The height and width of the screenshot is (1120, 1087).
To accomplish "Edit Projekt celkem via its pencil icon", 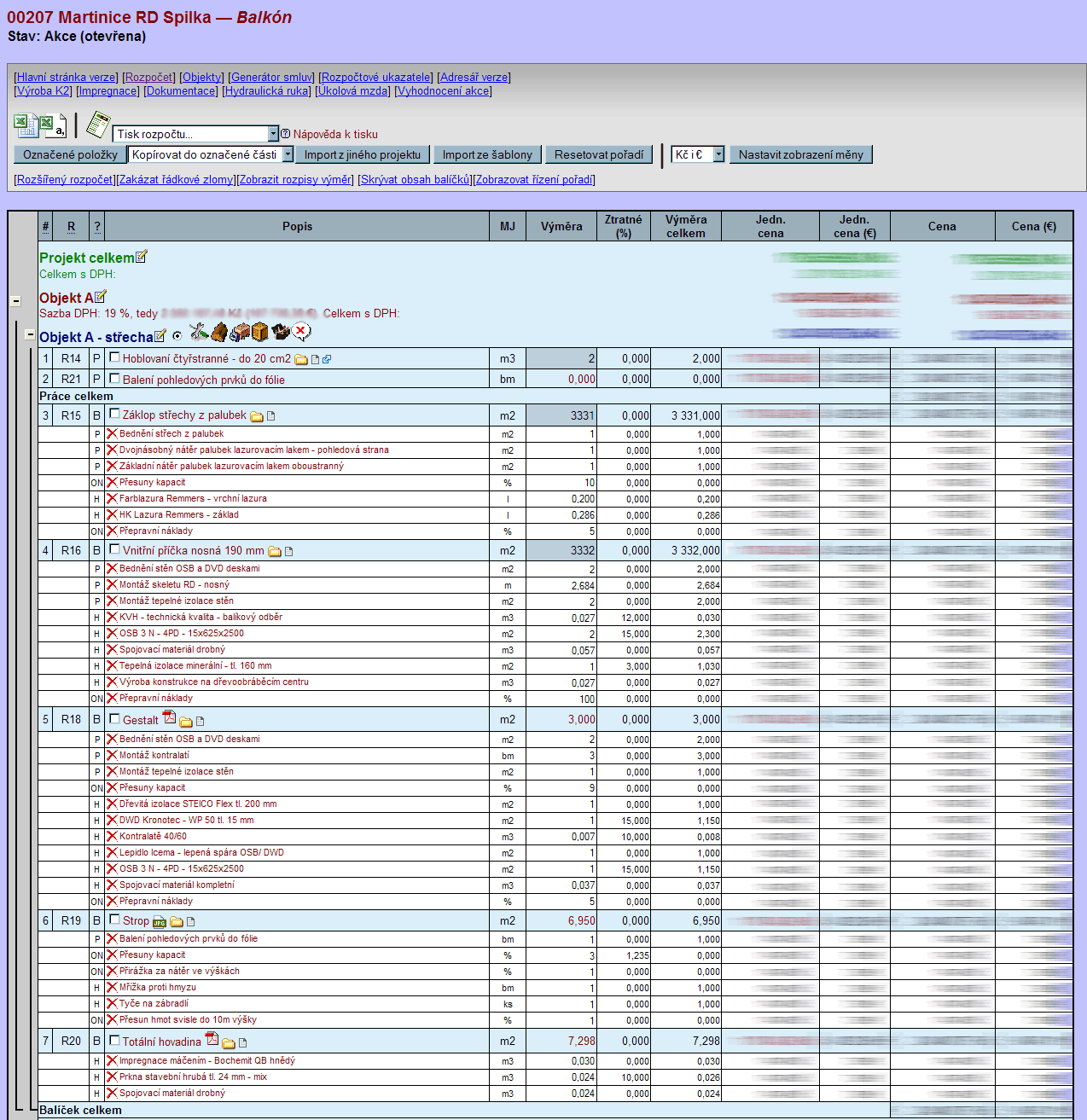I will 142,256.
